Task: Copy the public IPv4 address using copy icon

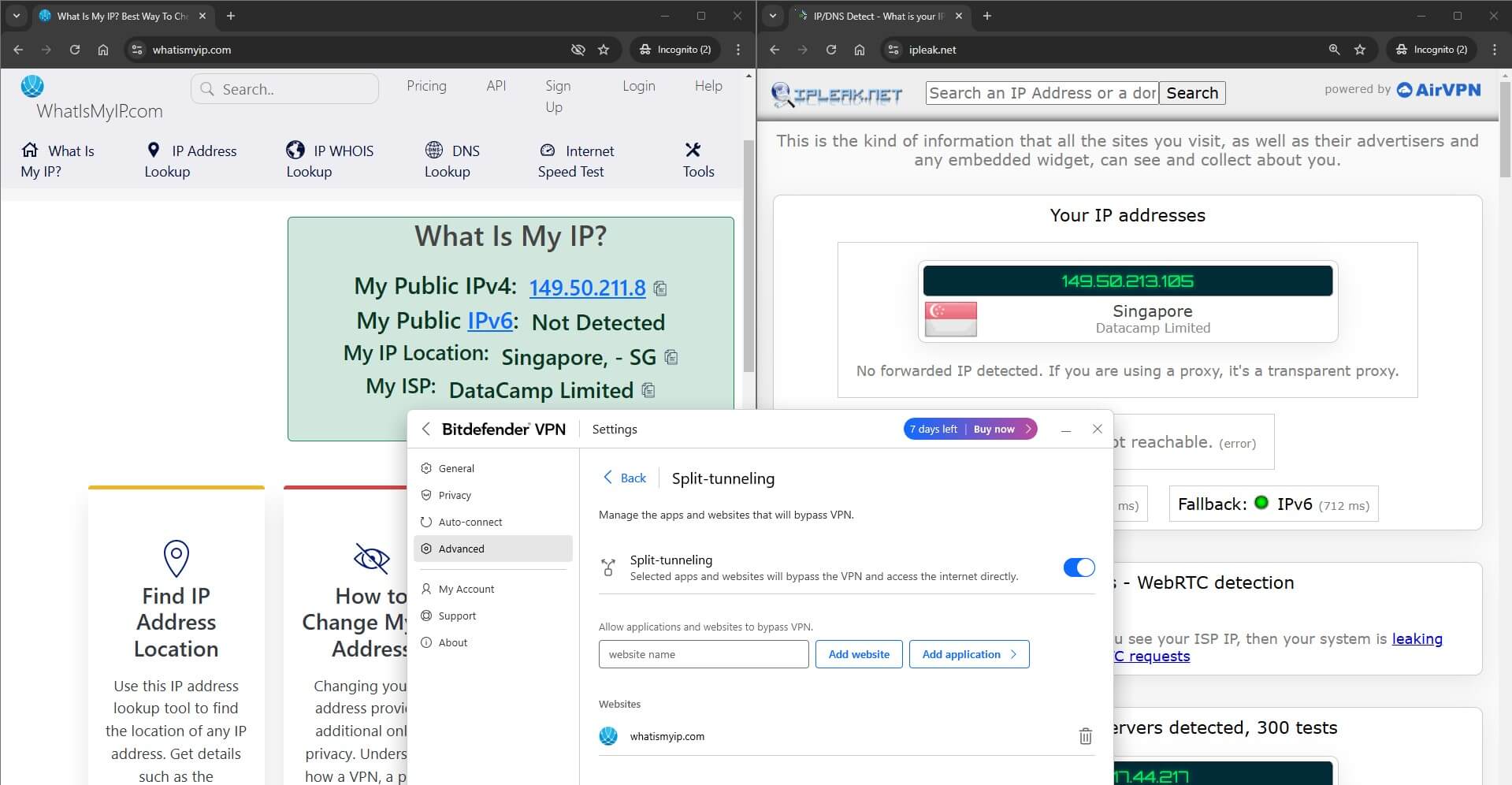Action: click(x=660, y=288)
